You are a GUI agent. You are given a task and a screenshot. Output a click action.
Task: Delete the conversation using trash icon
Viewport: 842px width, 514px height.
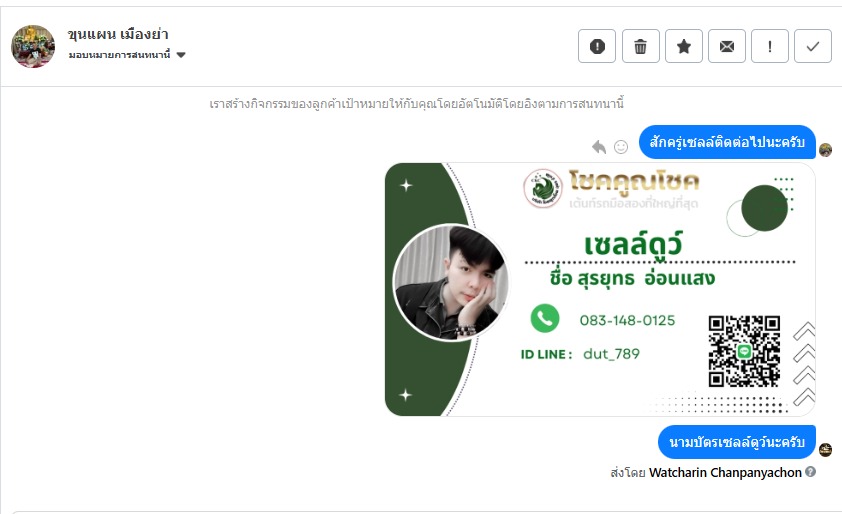pyautogui.click(x=641, y=46)
